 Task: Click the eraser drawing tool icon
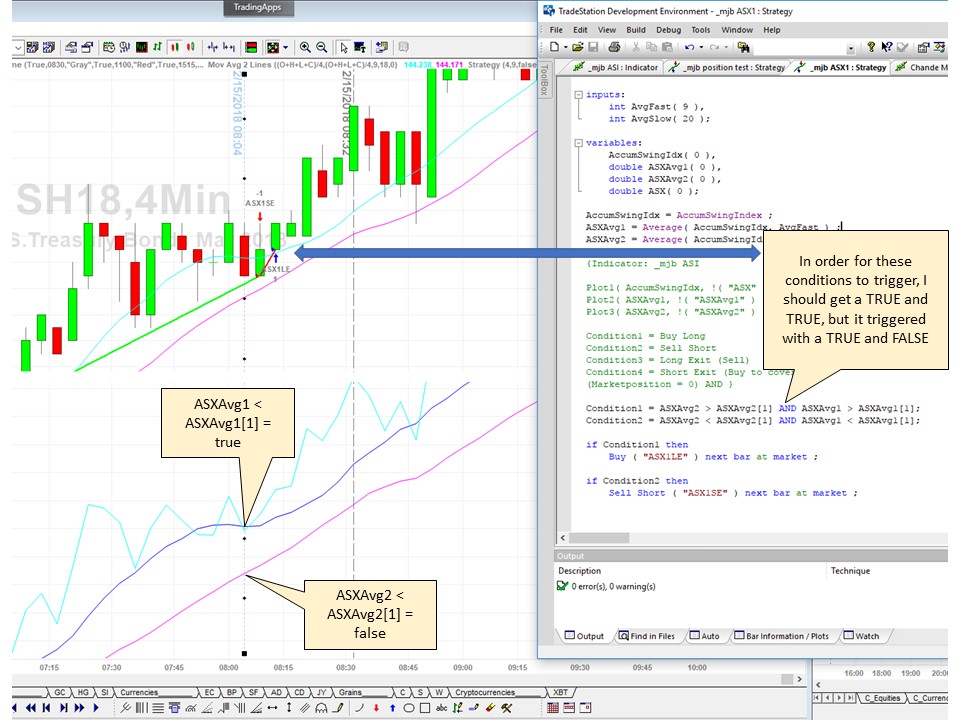tap(490, 708)
